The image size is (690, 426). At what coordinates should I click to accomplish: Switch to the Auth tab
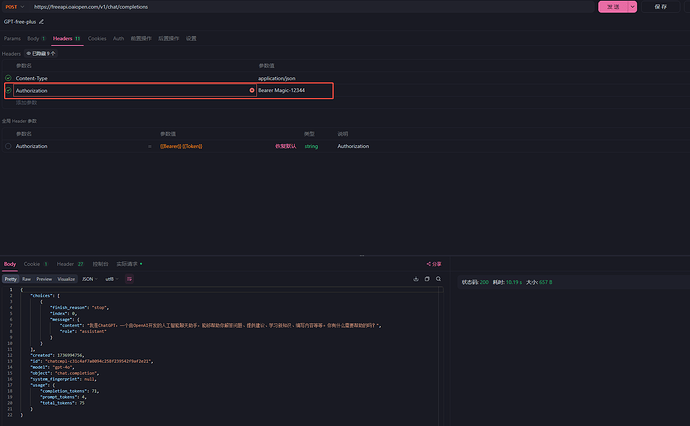[x=118, y=38]
